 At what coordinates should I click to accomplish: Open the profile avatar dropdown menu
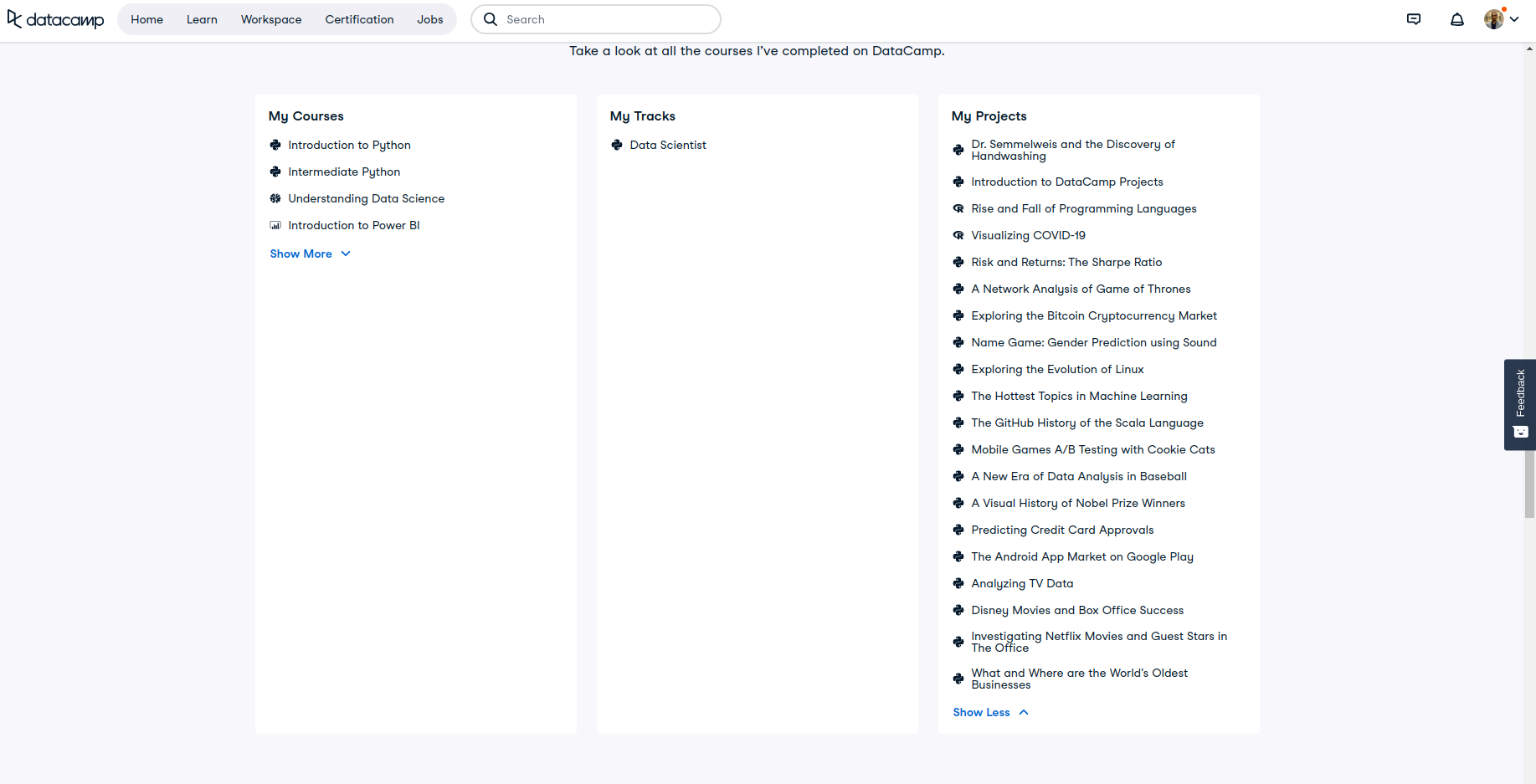[x=1502, y=19]
